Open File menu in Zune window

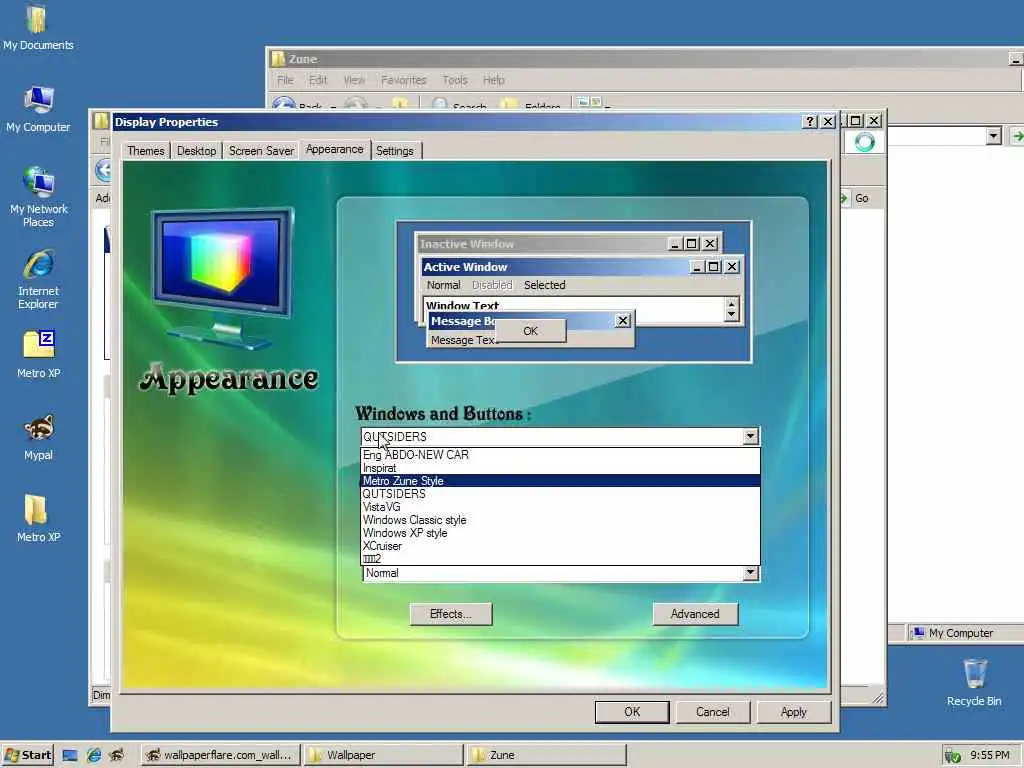point(285,80)
